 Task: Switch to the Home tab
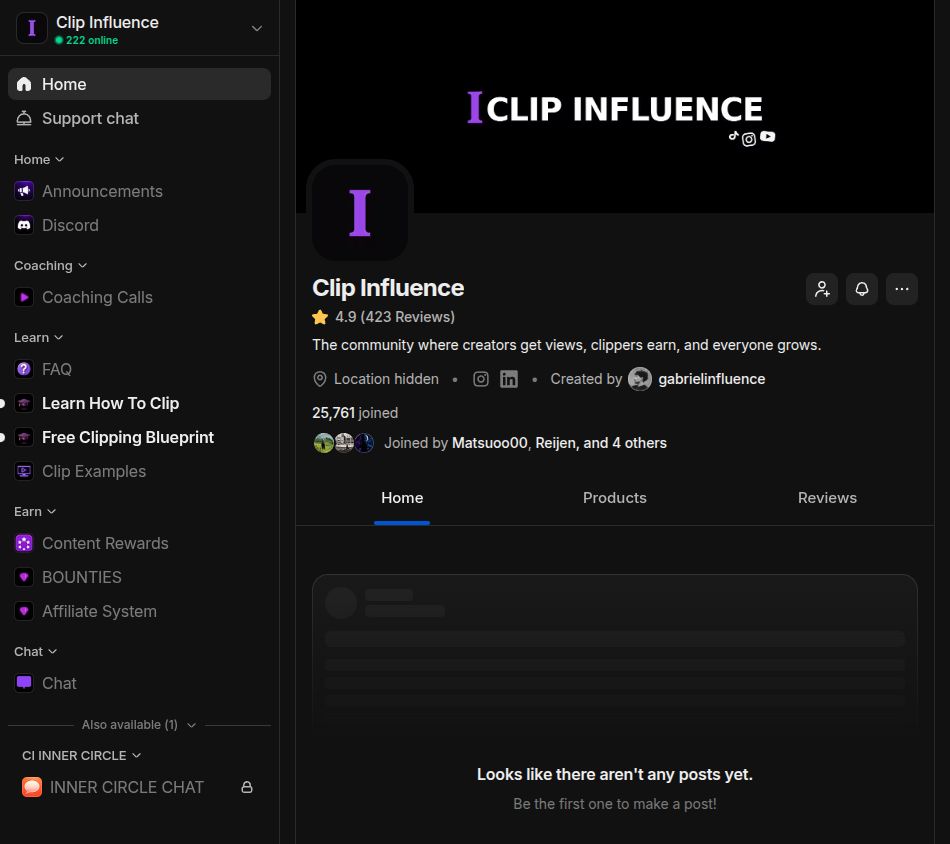[x=402, y=498]
